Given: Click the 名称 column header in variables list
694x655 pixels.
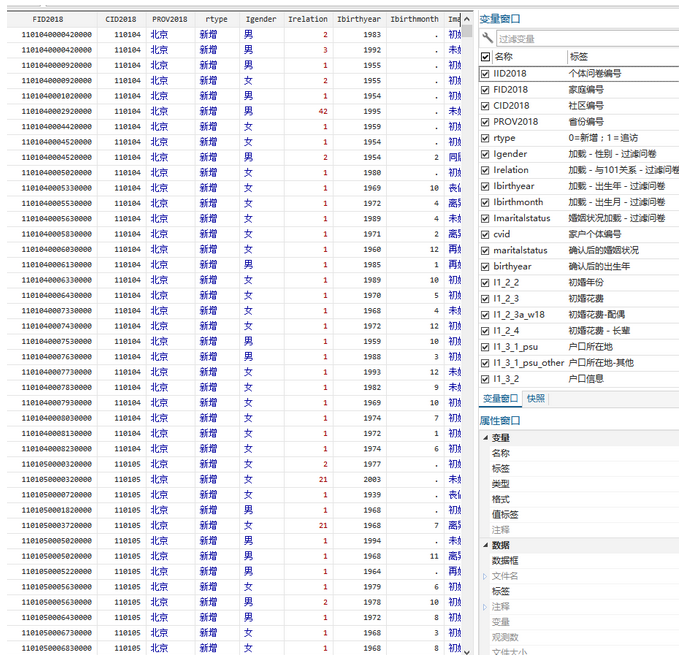Looking at the screenshot, I should point(528,57).
